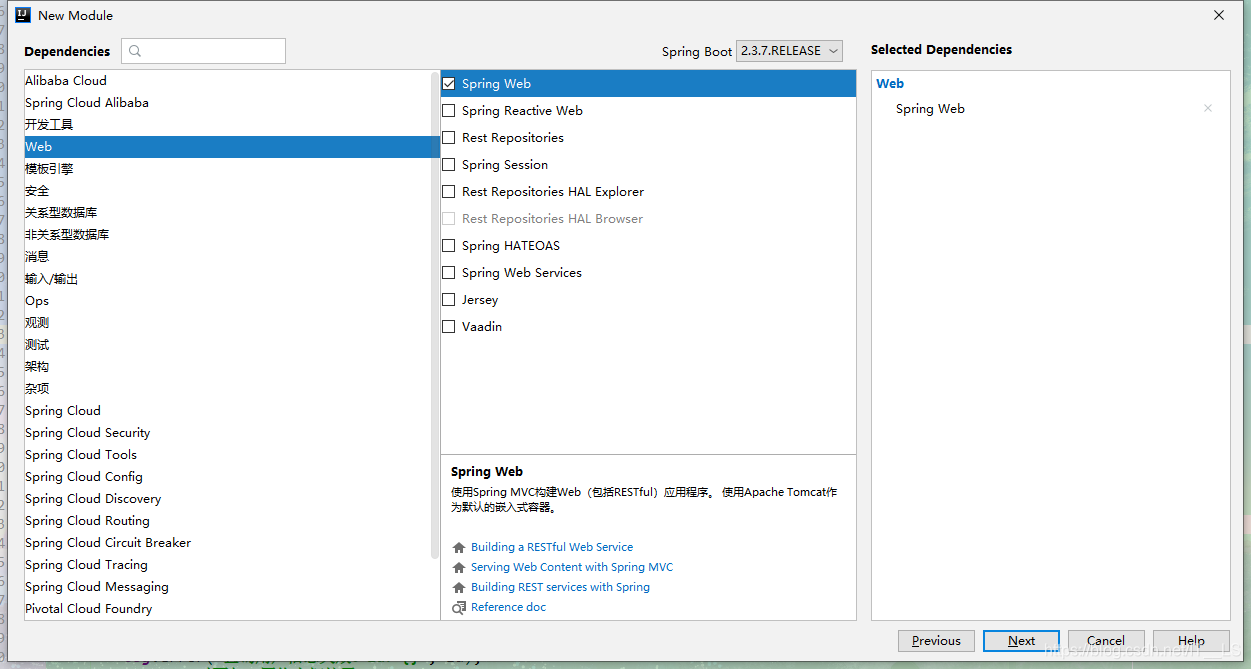Open the 安全 category

click(x=228, y=191)
